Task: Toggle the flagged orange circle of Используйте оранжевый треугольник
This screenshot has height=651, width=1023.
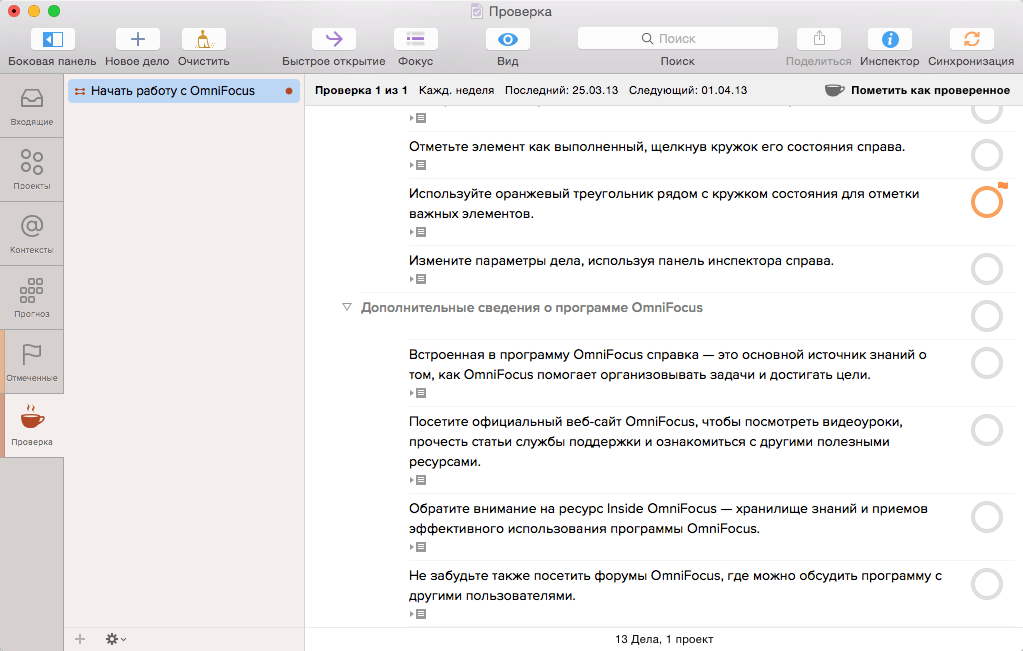Action: [986, 202]
